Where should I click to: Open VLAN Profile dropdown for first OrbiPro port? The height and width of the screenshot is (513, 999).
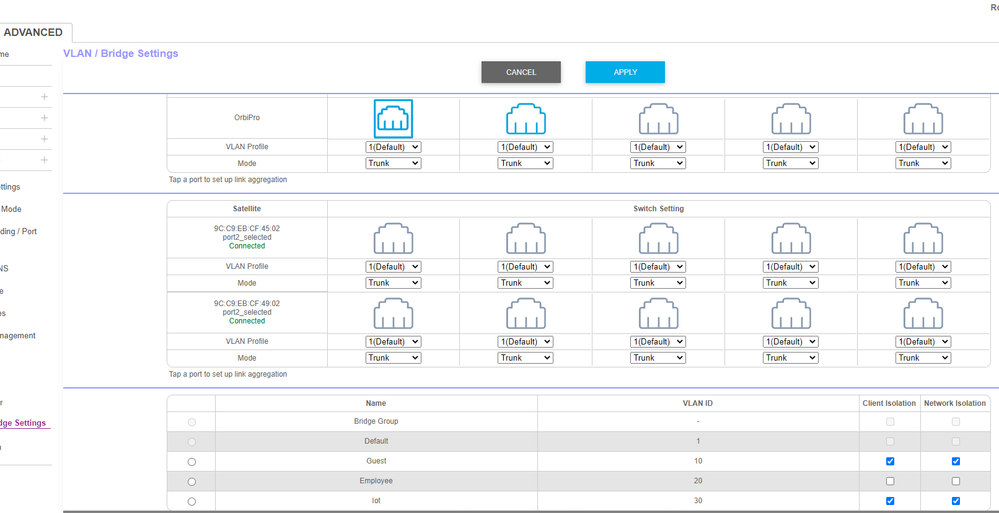point(393,147)
